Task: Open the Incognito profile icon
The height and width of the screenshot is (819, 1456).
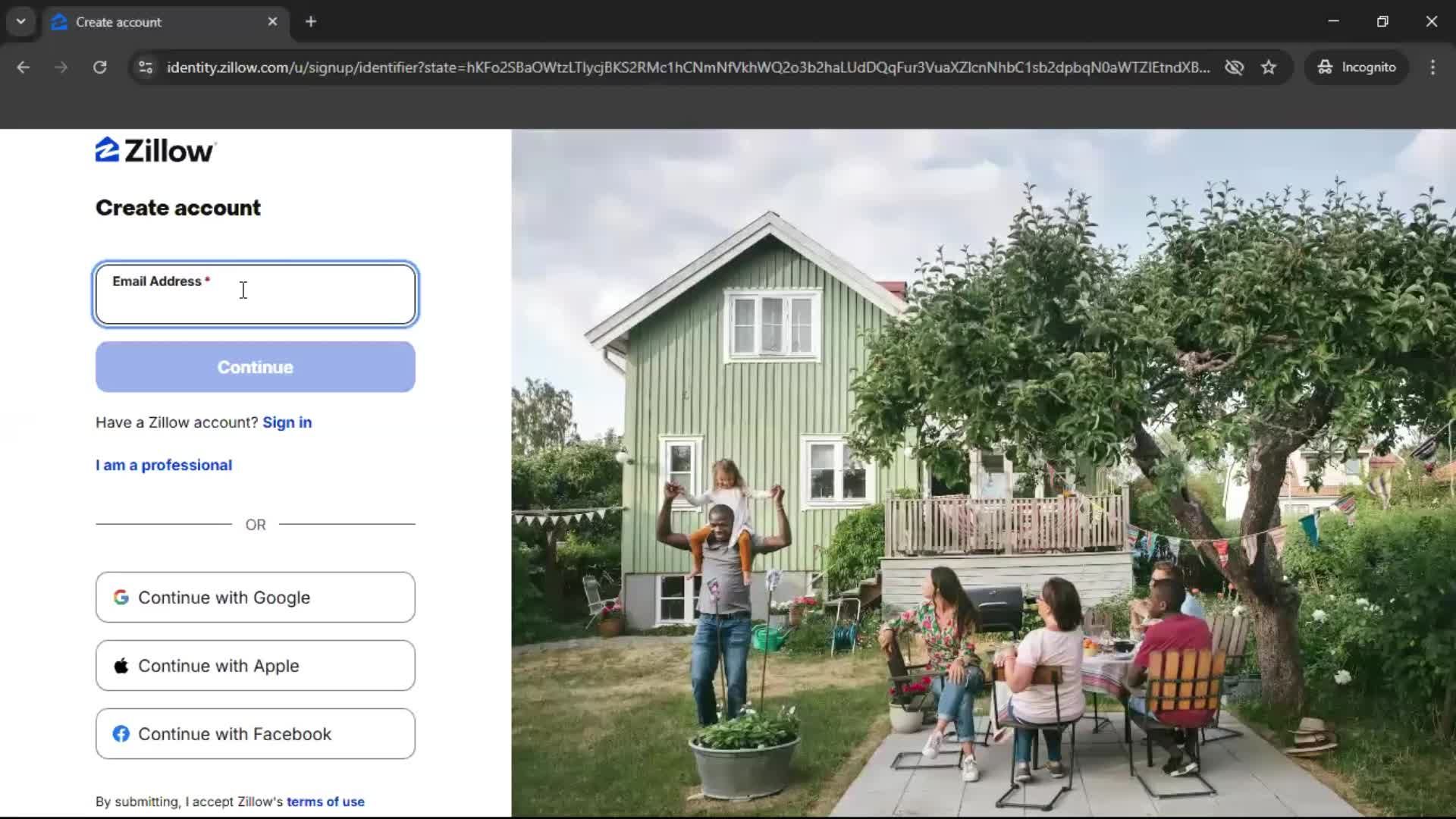Action: pos(1326,67)
